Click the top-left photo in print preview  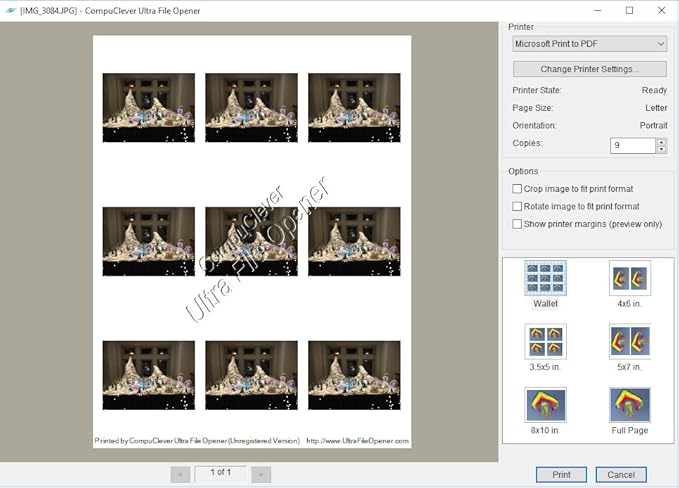[x=149, y=108]
